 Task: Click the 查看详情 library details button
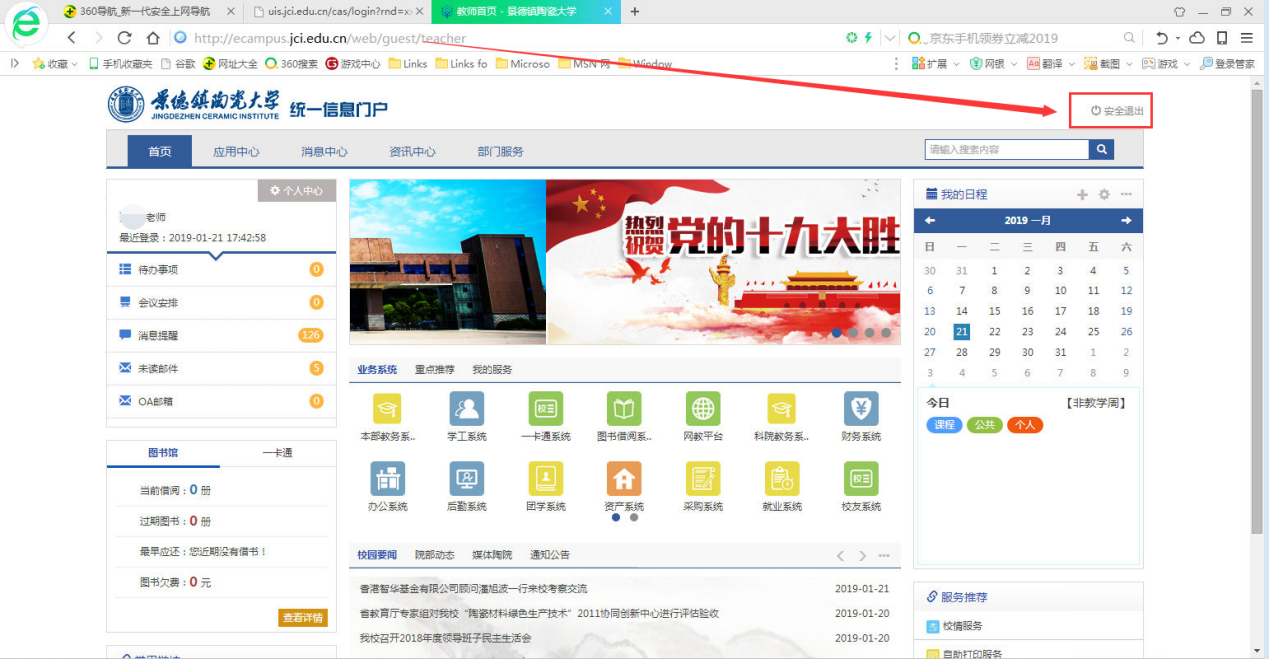(302, 617)
